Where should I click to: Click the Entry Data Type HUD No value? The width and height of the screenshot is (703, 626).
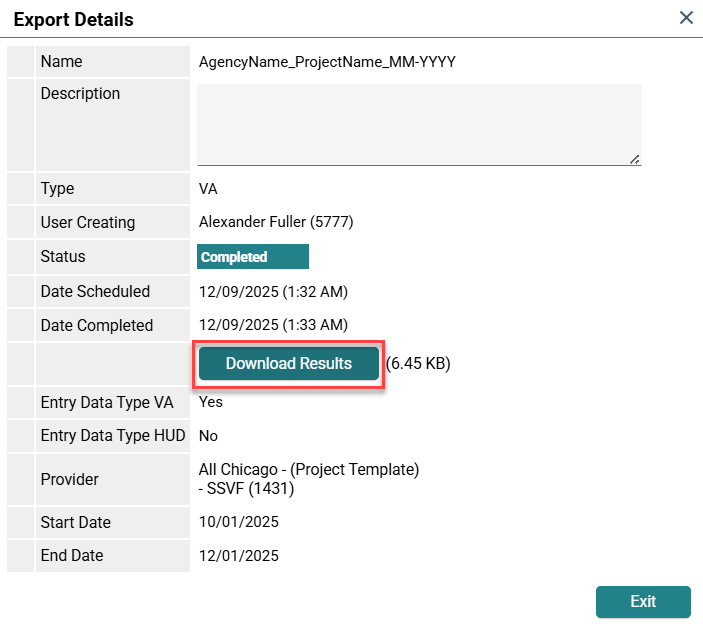pos(209,436)
